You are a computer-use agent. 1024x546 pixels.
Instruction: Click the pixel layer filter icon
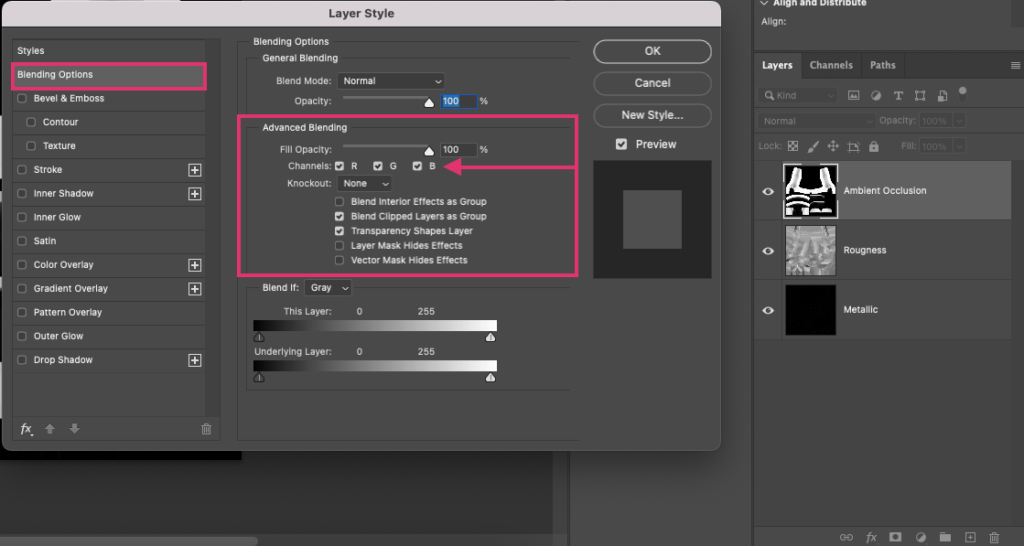[854, 95]
